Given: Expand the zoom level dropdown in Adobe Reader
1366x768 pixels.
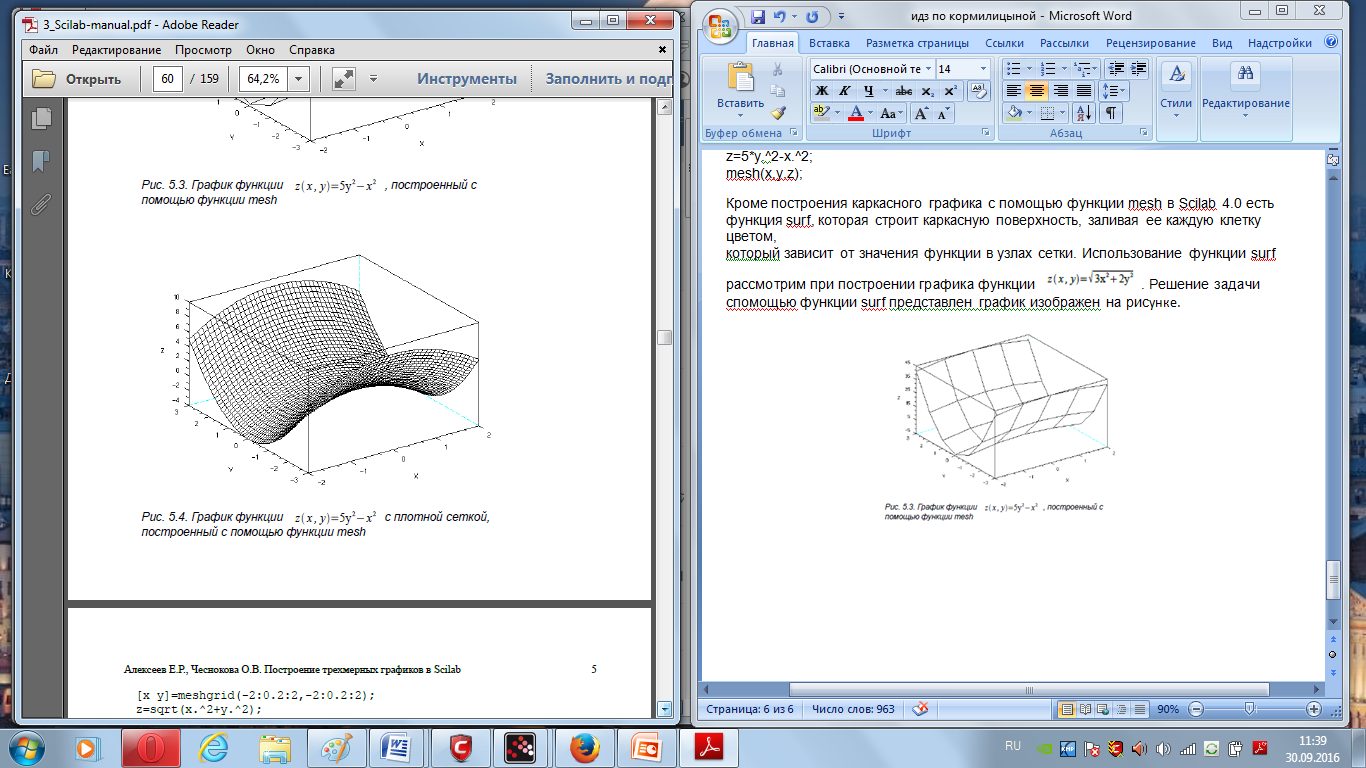Looking at the screenshot, I should [298, 79].
